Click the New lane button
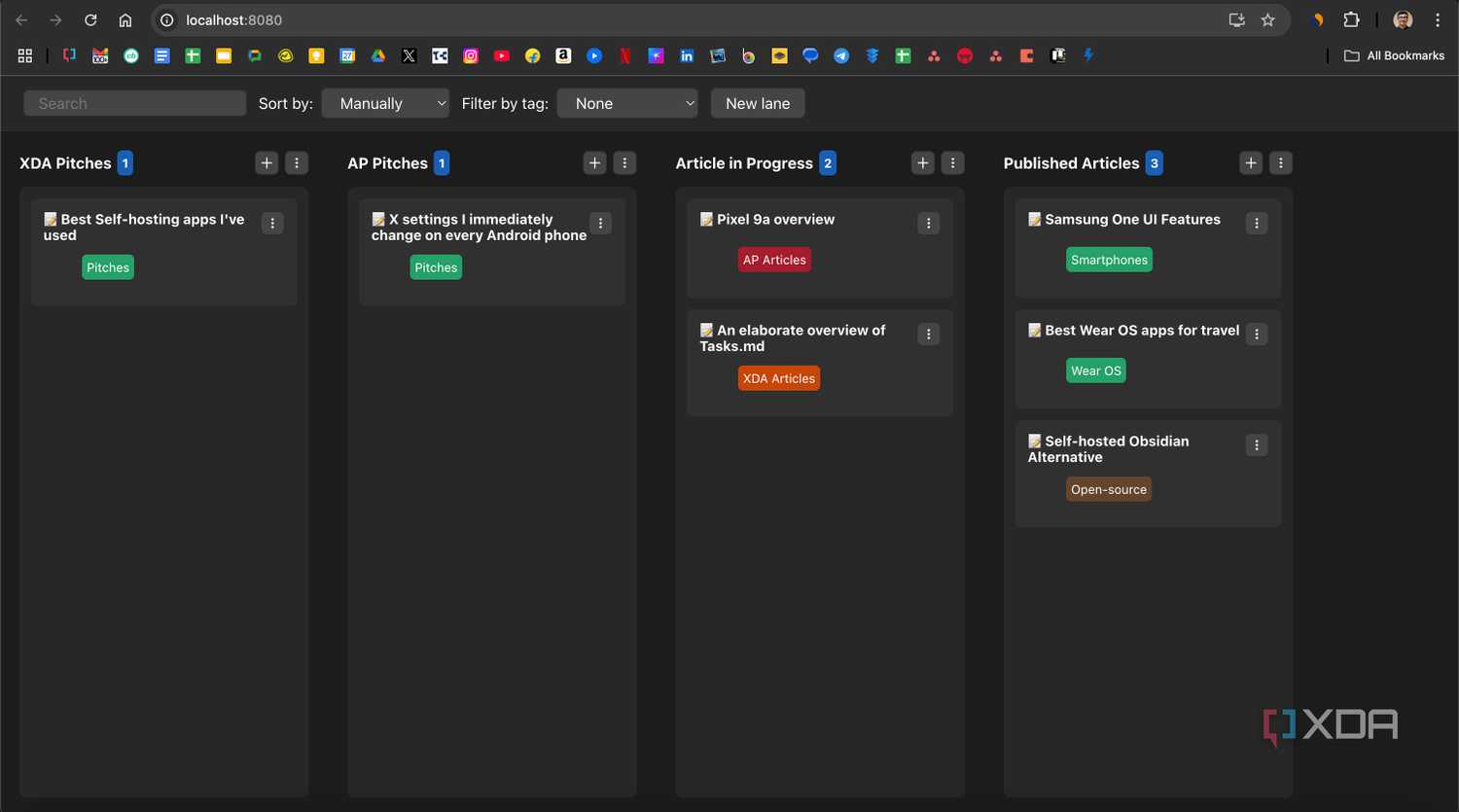This screenshot has height=812, width=1459. click(758, 103)
